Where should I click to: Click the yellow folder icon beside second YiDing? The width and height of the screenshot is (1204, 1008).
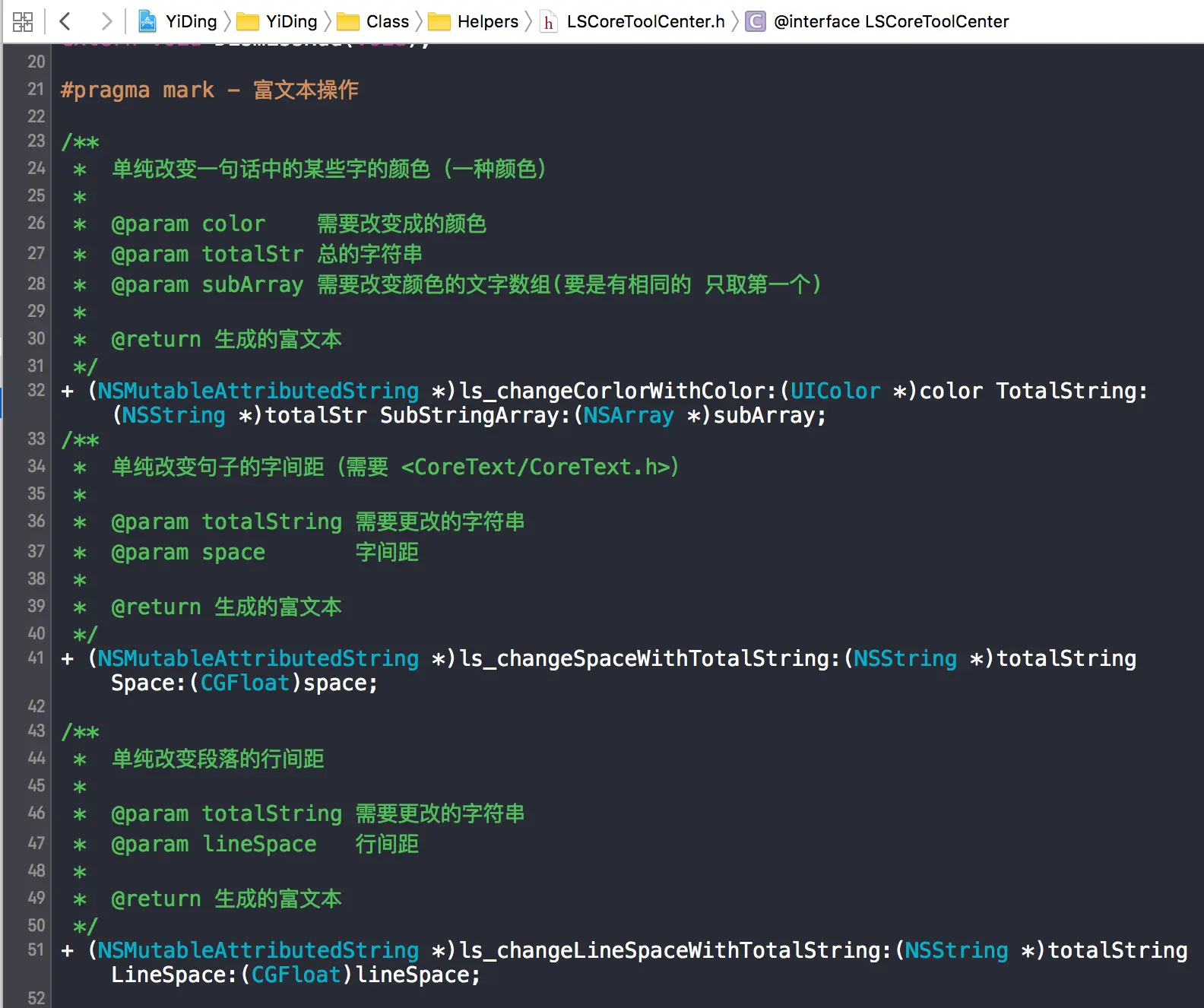(248, 22)
